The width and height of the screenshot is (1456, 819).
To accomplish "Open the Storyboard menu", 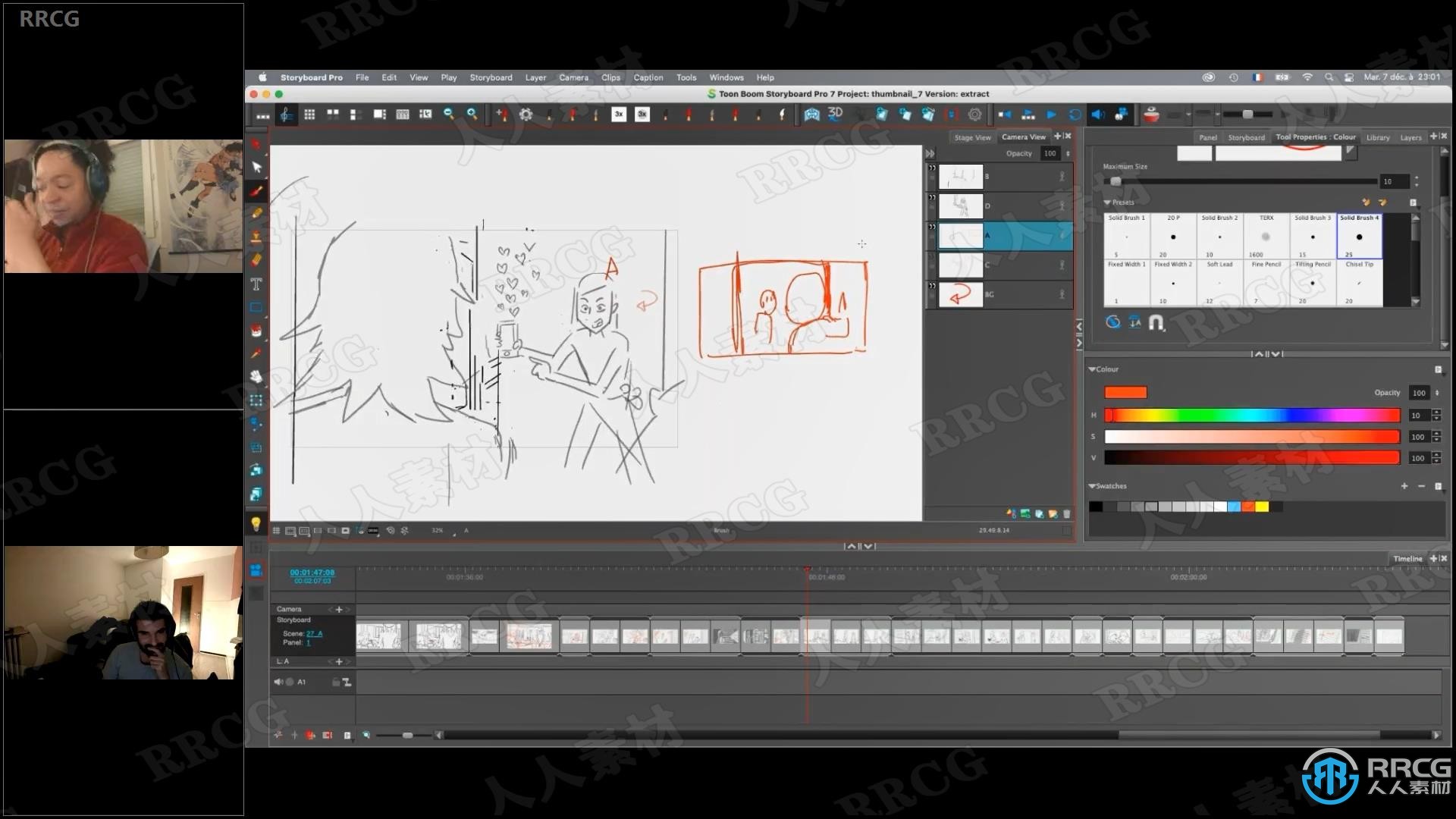I will click(490, 77).
